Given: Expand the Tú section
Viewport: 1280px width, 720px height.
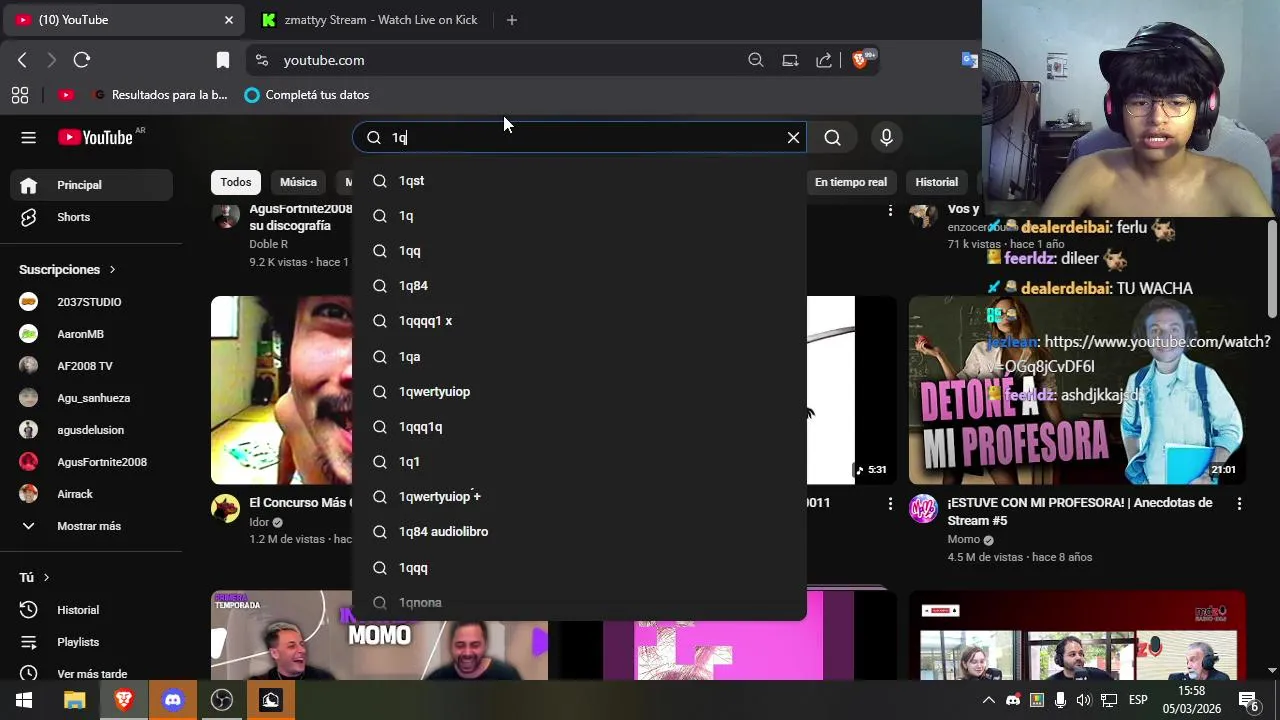Looking at the screenshot, I should pos(34,578).
